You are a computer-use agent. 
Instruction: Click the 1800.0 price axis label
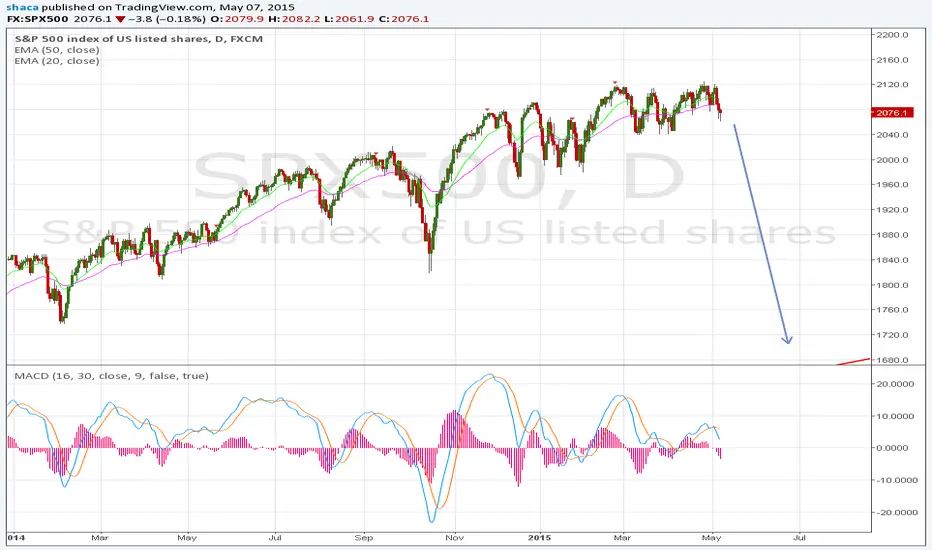[892, 285]
